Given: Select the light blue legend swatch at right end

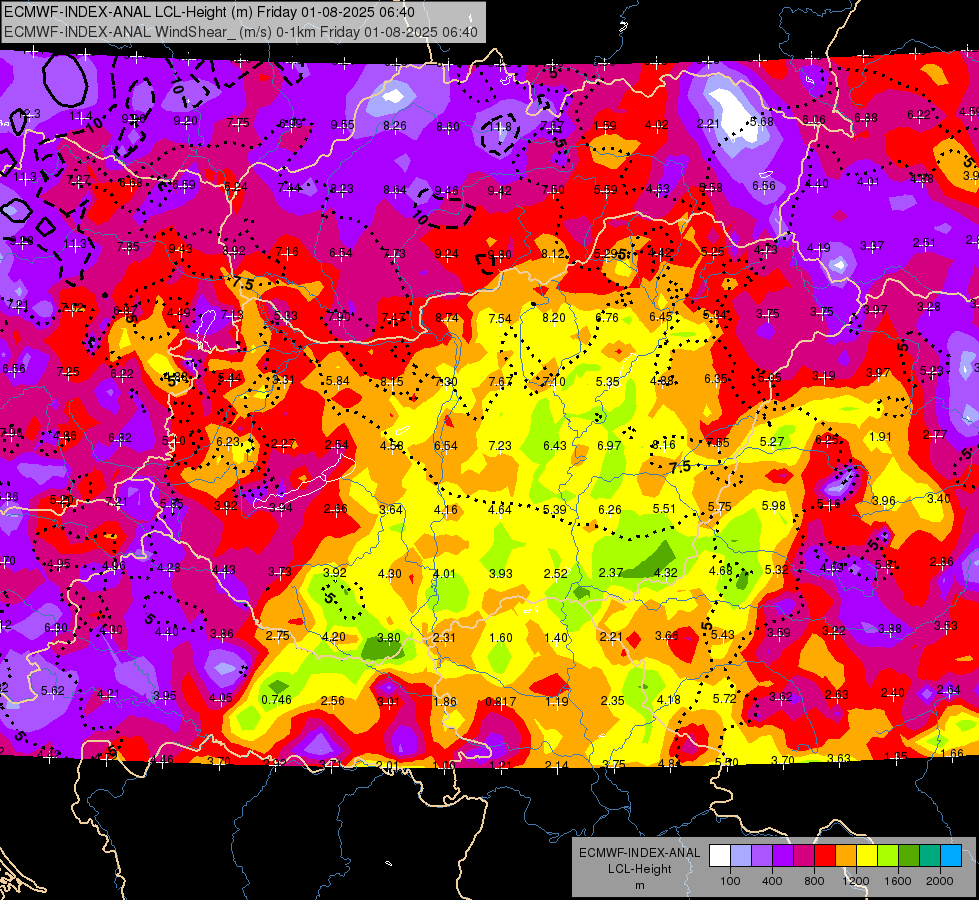Looking at the screenshot, I should [951, 856].
